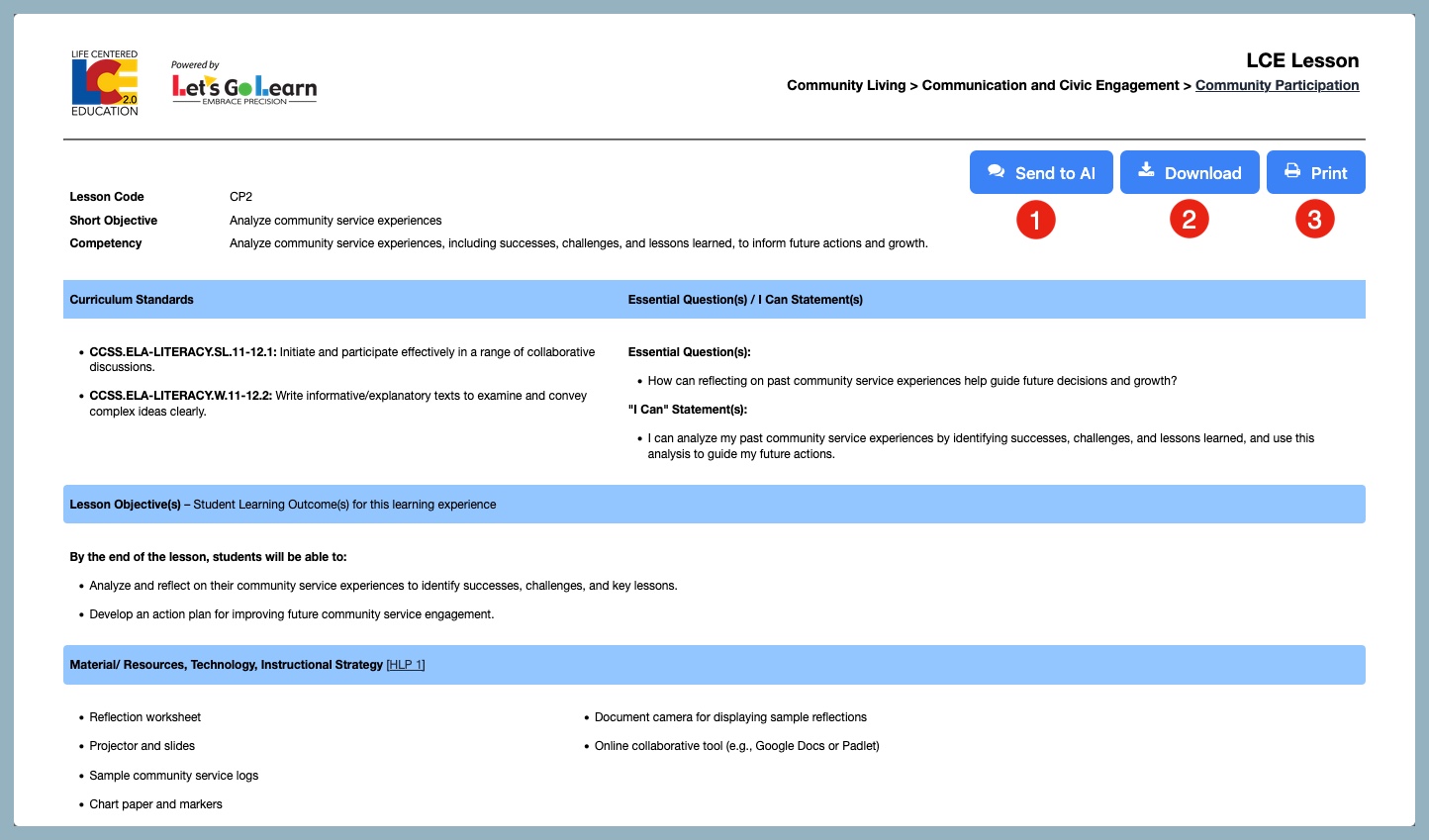
Task: Select the red circle marker numbered 2
Action: tap(1189, 220)
